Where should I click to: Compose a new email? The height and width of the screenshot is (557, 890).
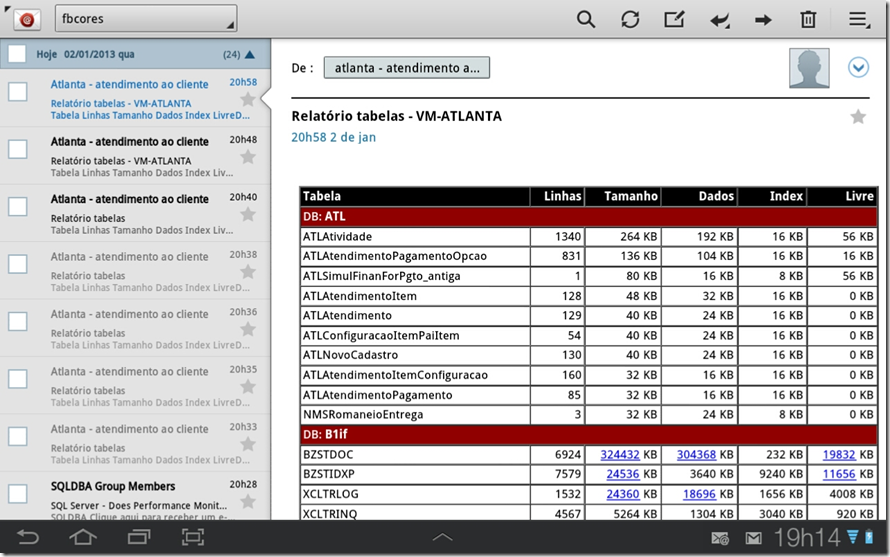[674, 20]
